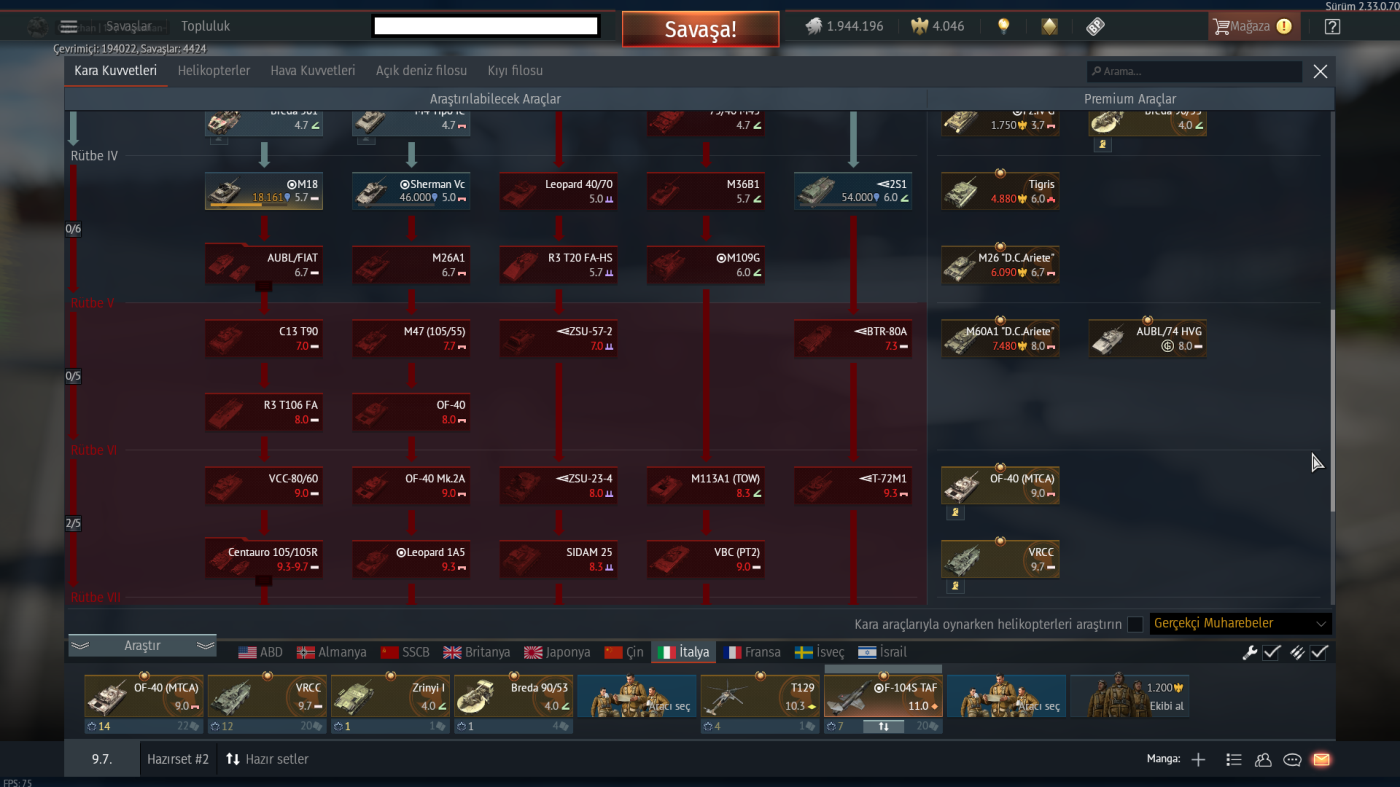Open the list icon in the squad bar
Viewport: 1400px width, 787px height.
(1234, 759)
